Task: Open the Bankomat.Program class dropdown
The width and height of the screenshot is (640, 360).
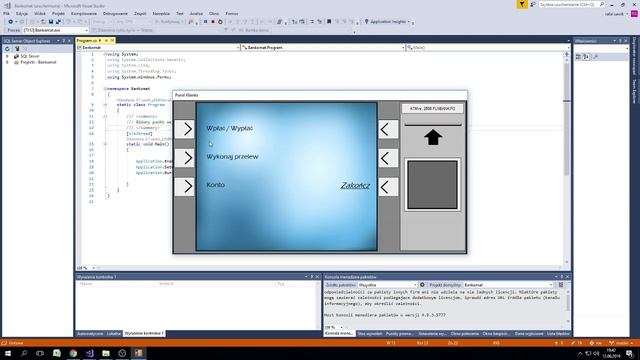Action: pyautogui.click(x=322, y=48)
